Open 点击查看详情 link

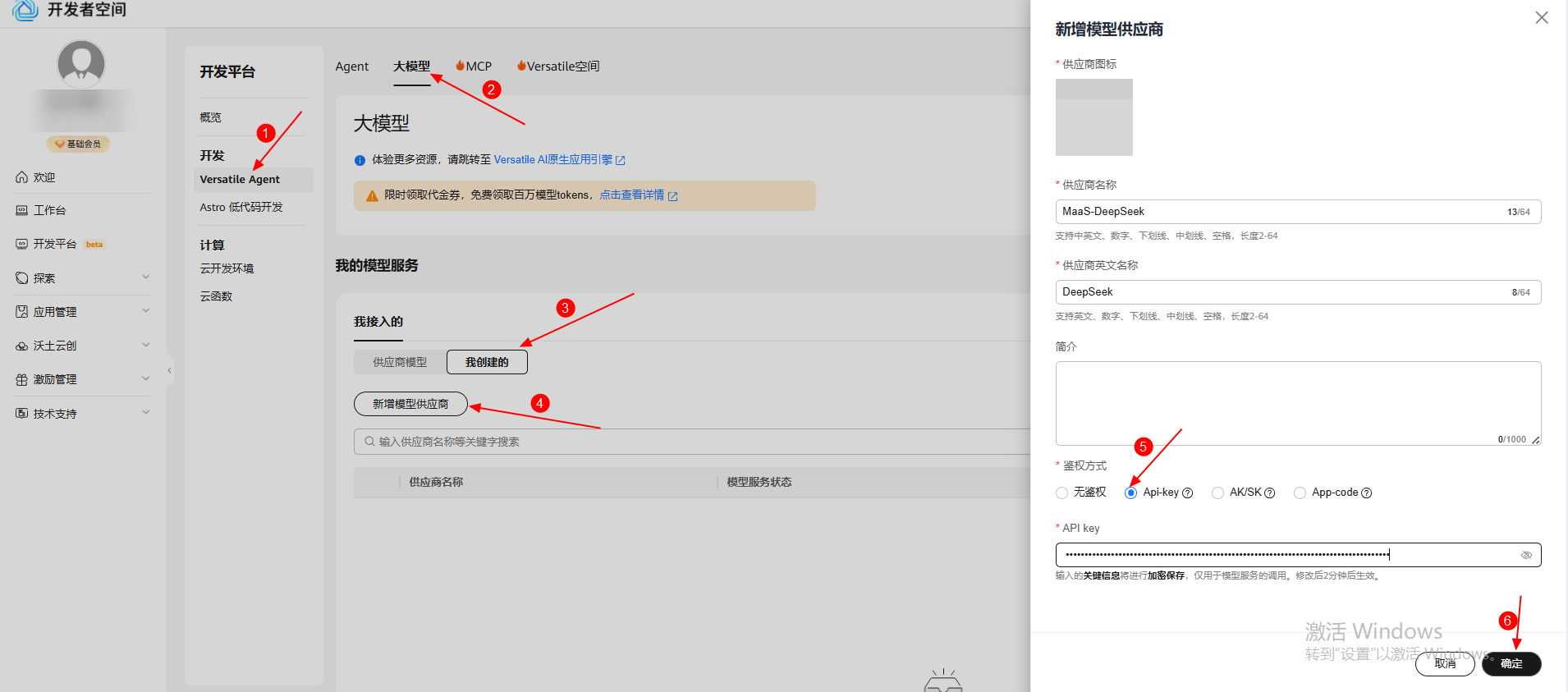point(638,195)
